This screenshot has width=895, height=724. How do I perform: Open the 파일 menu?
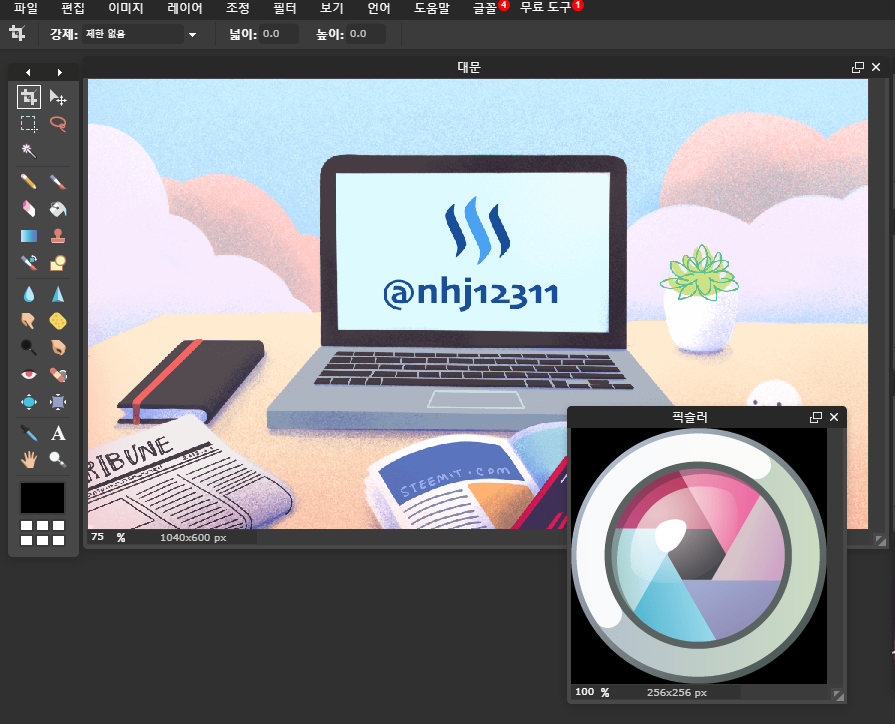pyautogui.click(x=26, y=8)
